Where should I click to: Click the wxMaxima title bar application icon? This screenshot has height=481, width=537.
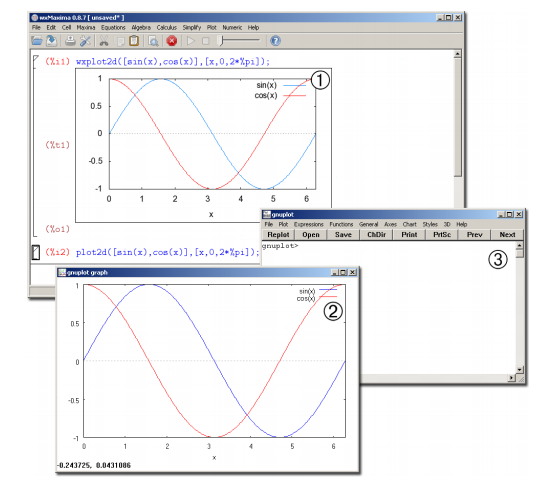pos(35,17)
